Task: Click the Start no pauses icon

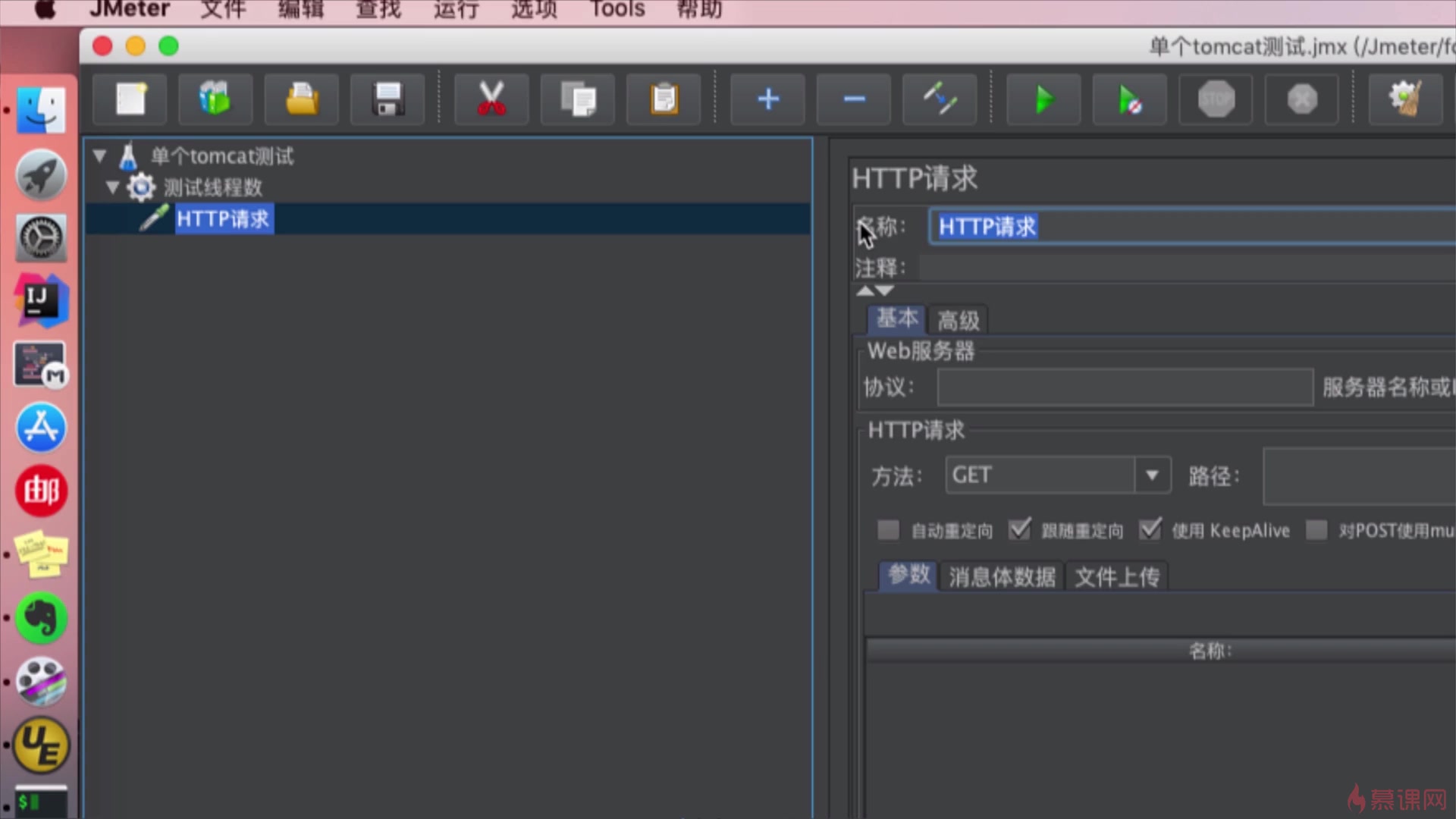Action: click(x=1130, y=99)
